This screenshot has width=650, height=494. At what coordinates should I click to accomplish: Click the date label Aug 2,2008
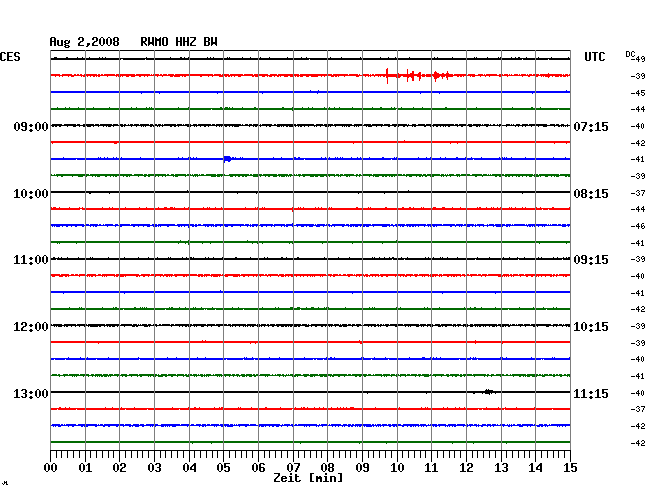tap(85, 42)
